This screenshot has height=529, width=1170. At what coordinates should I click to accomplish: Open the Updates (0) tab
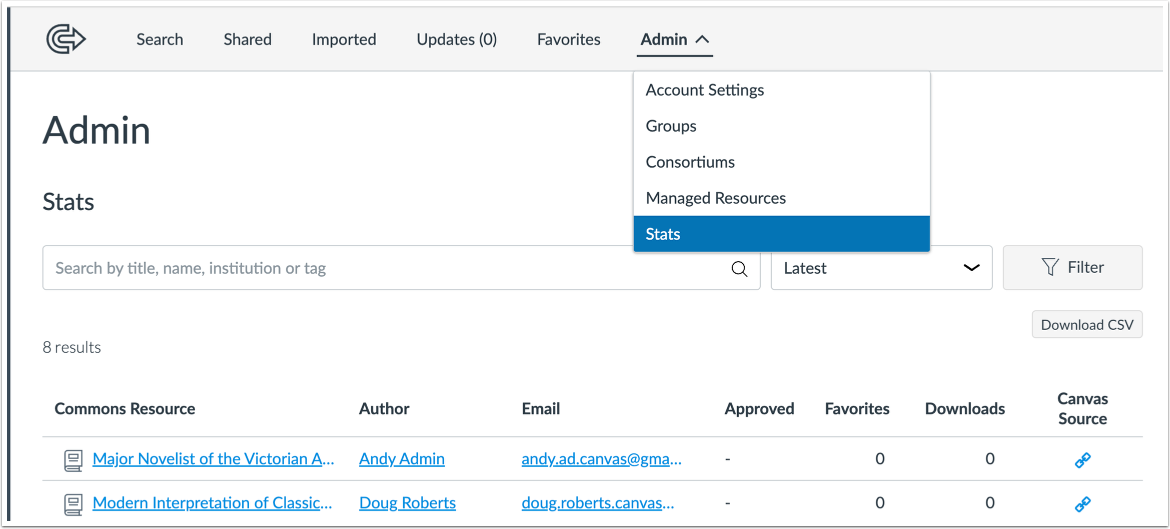pos(457,40)
